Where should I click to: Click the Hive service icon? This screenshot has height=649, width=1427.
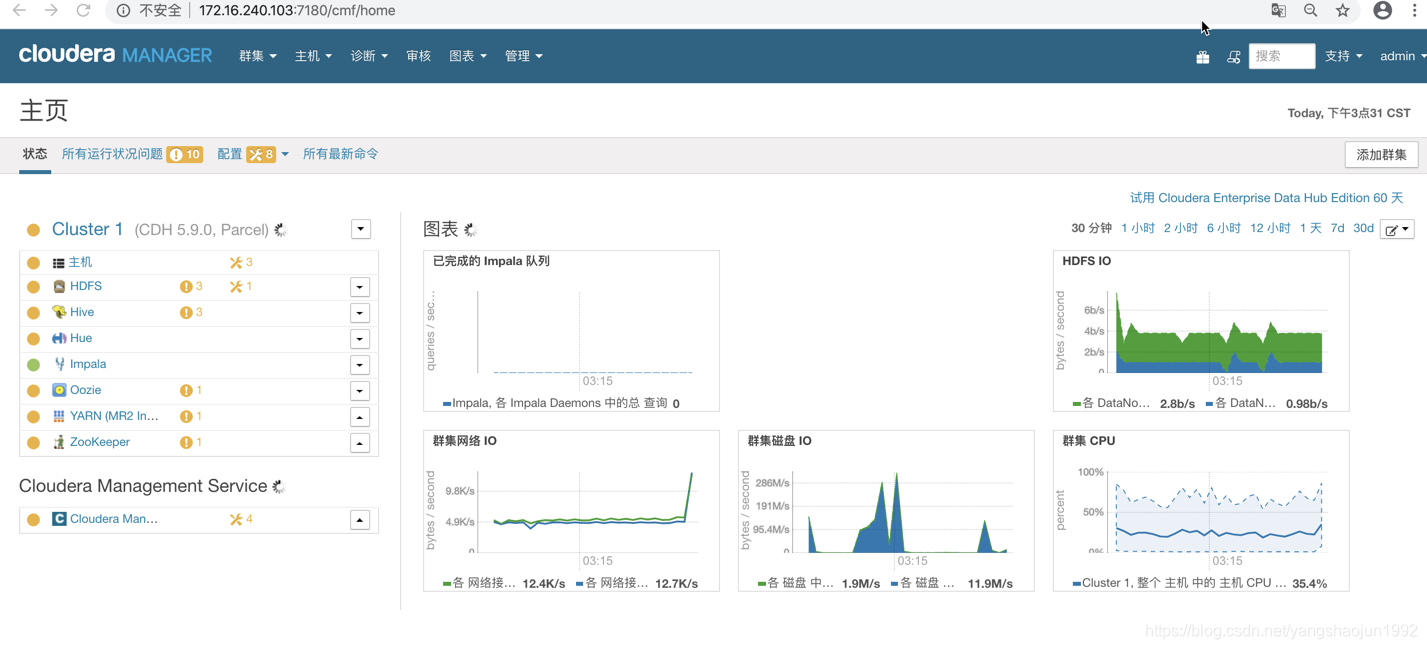pyautogui.click(x=59, y=312)
